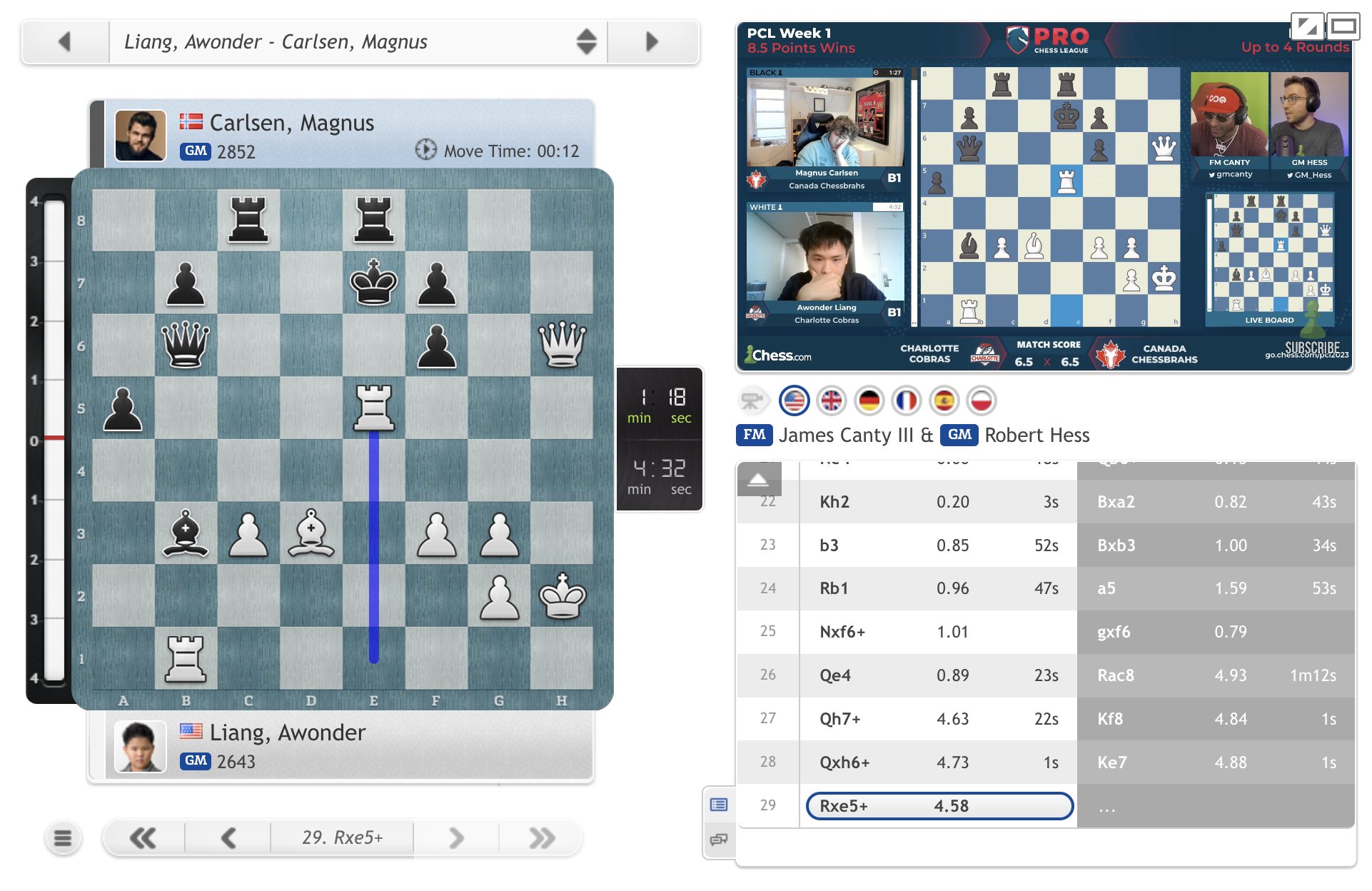Jump to game start with double-left arrows
The image size is (1372, 891).
(x=143, y=838)
